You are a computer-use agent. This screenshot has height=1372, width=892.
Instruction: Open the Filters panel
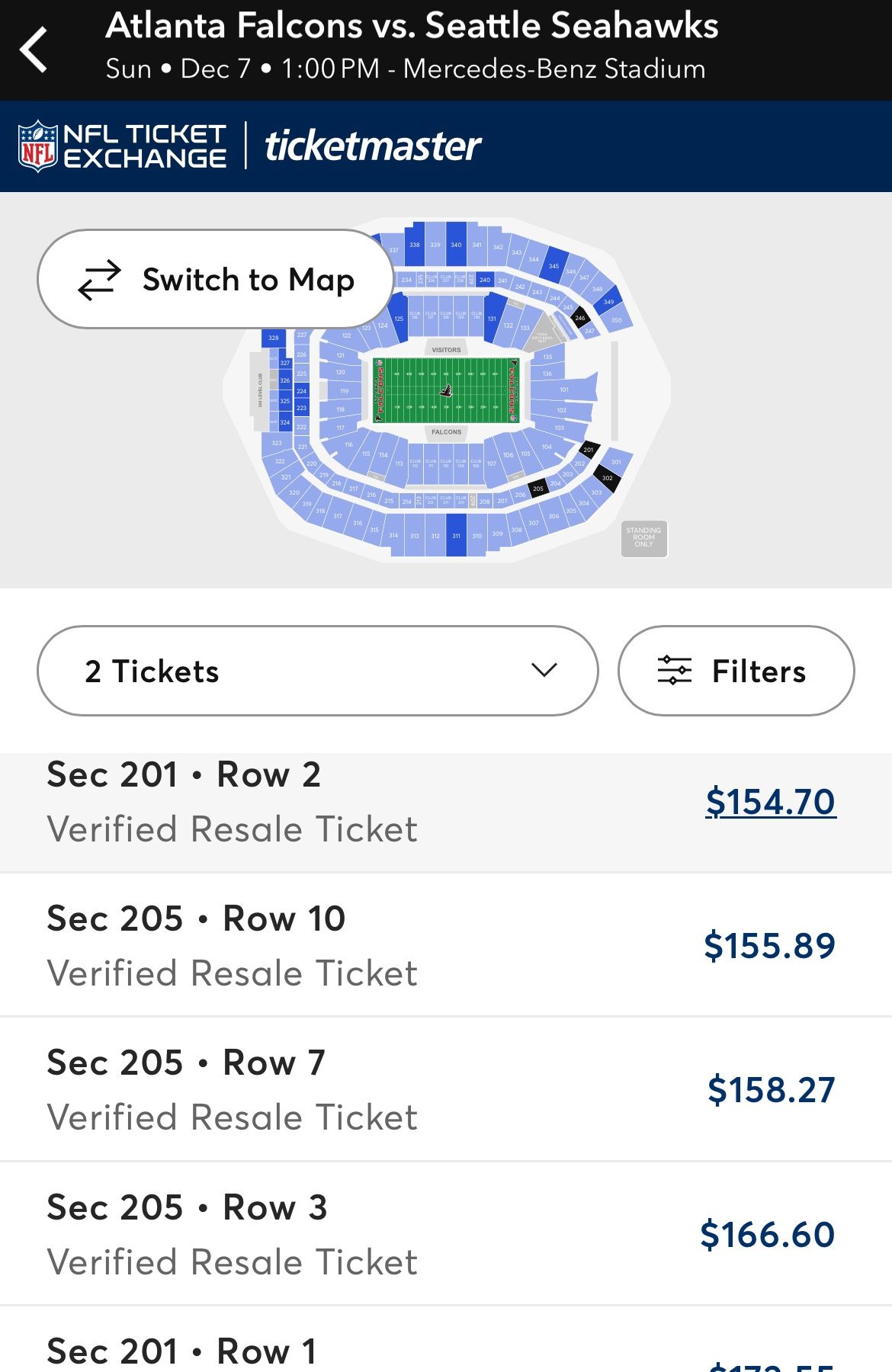point(736,671)
